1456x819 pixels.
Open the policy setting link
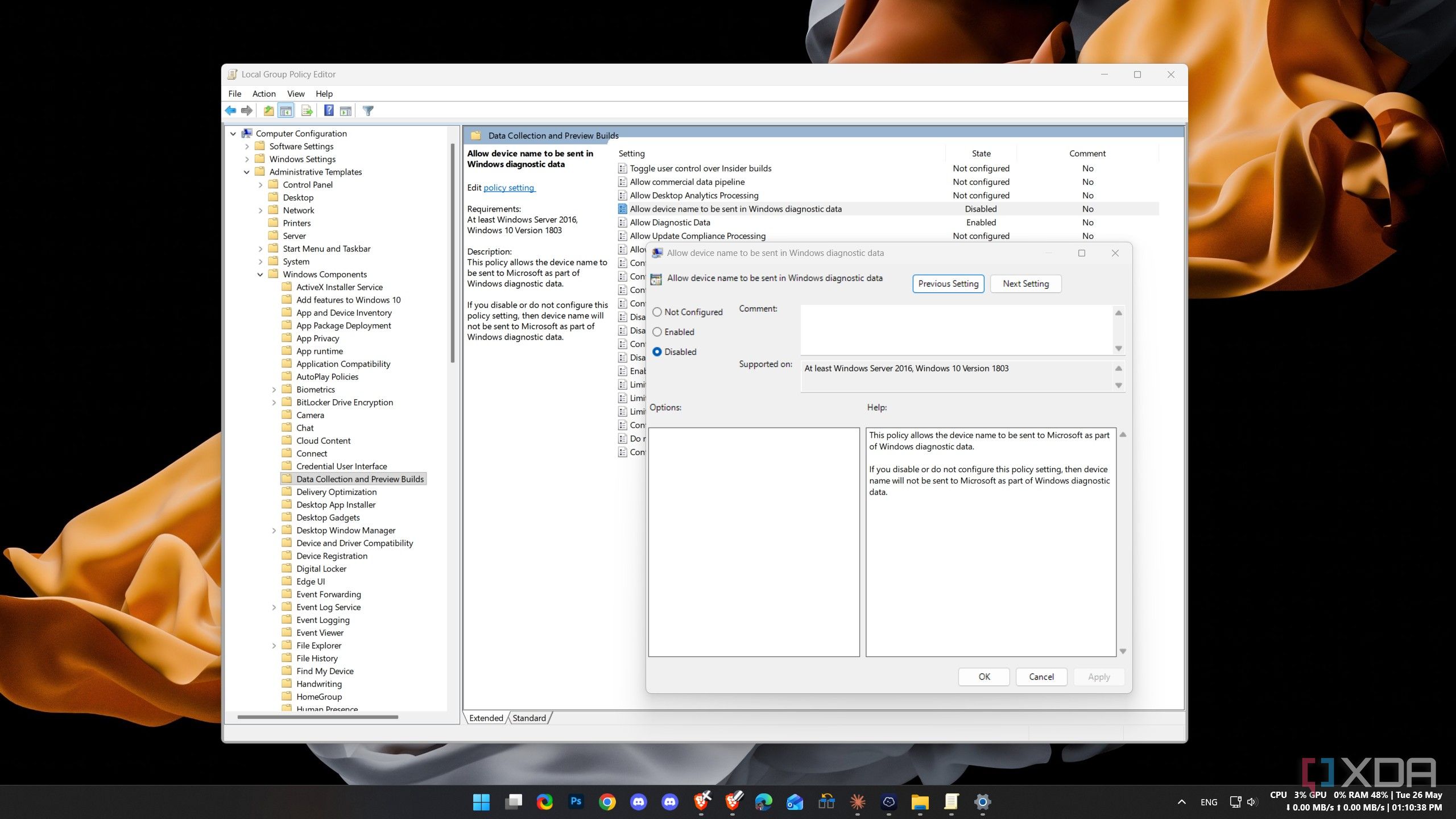coord(508,188)
